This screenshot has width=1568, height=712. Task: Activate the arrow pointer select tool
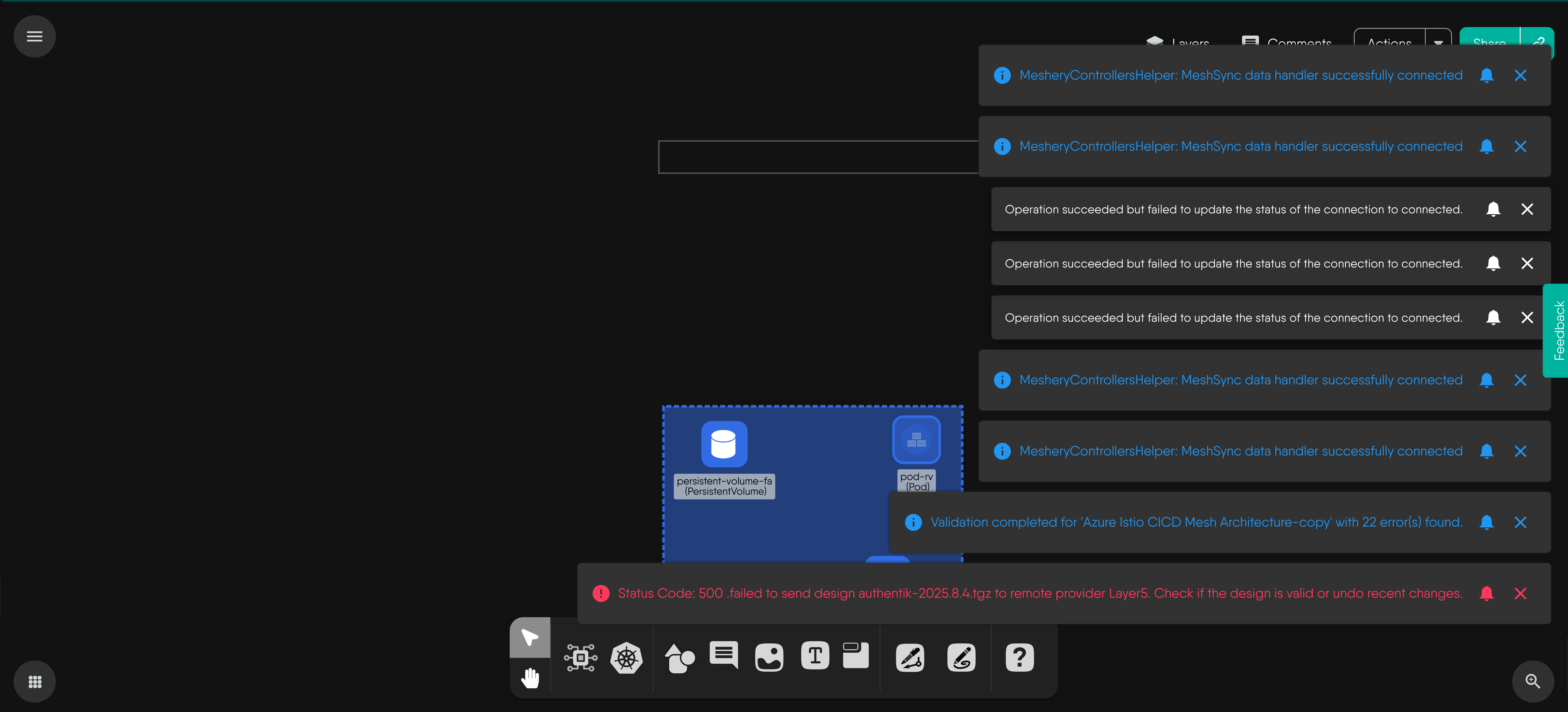coord(530,637)
